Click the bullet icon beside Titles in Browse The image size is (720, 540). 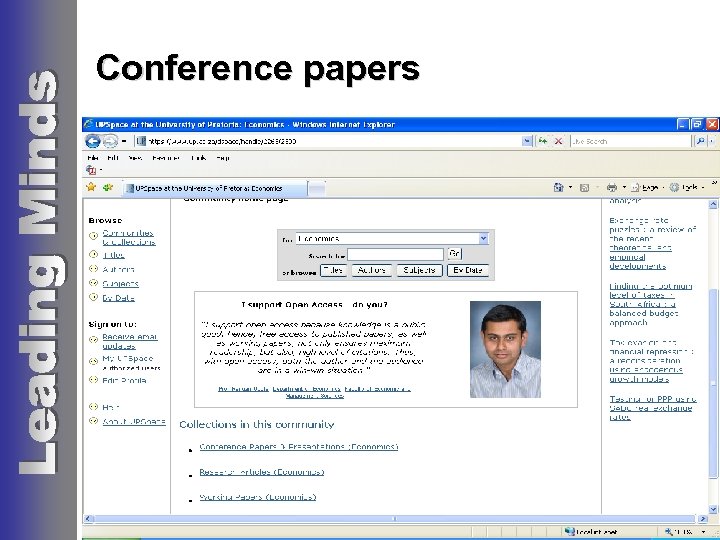(x=93, y=254)
